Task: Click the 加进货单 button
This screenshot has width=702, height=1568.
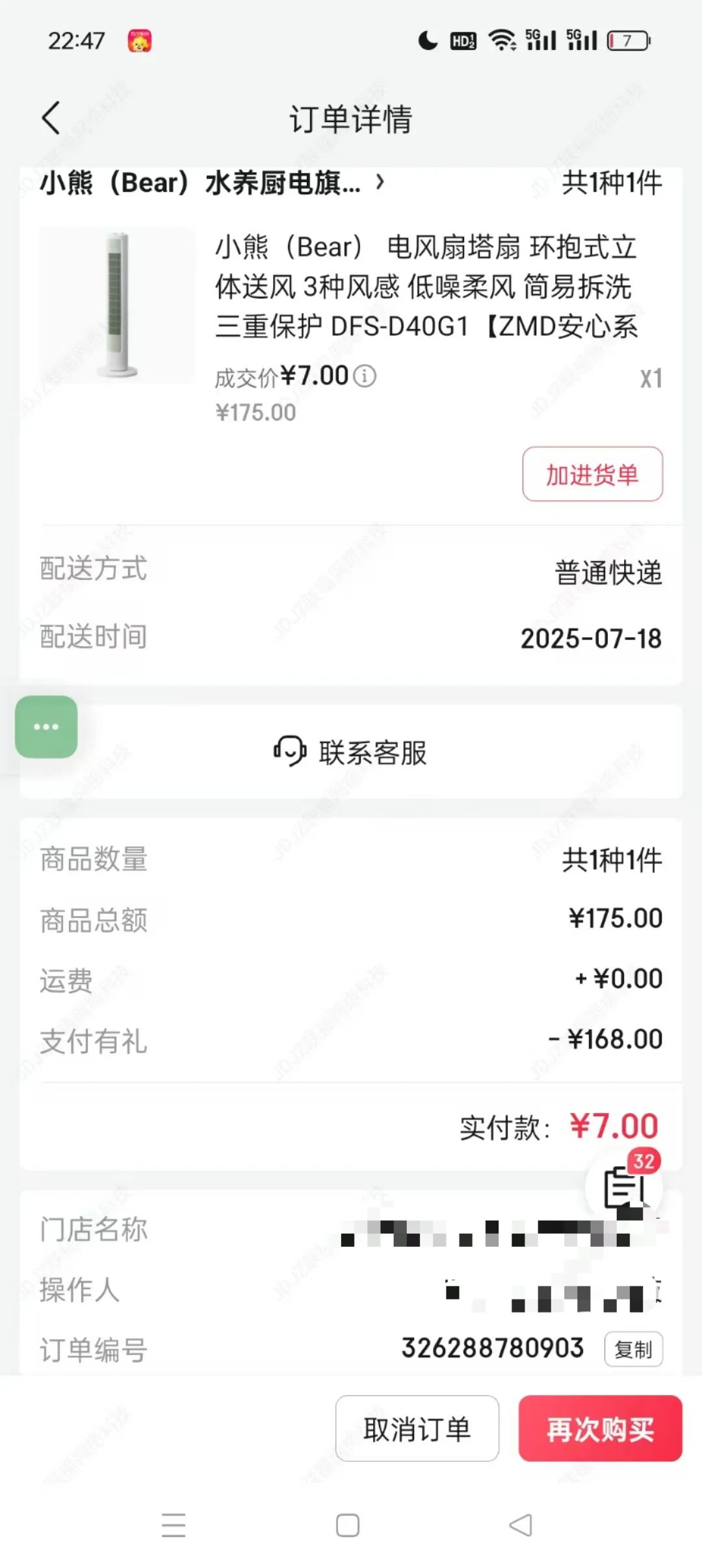Action: click(592, 474)
